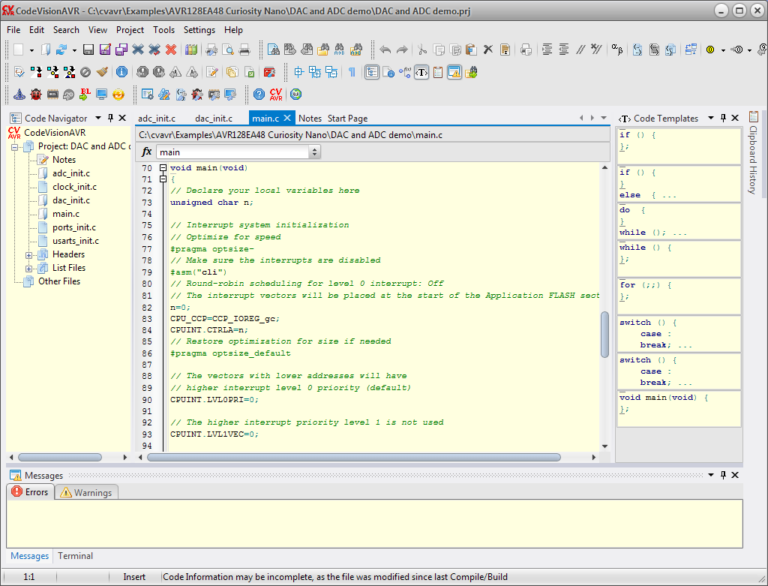Click the editor horizontal scrollbar thumb

pos(354,457)
